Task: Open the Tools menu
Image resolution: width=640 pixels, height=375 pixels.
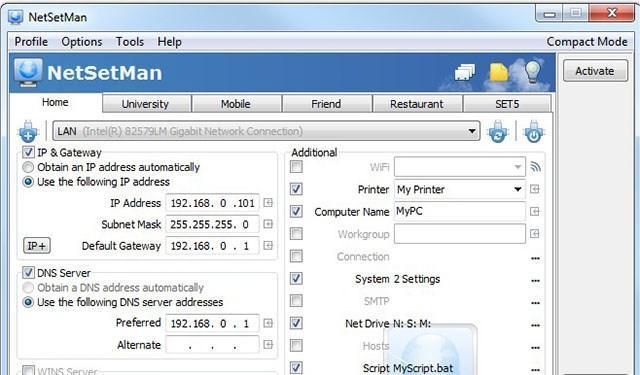Action: tap(130, 42)
